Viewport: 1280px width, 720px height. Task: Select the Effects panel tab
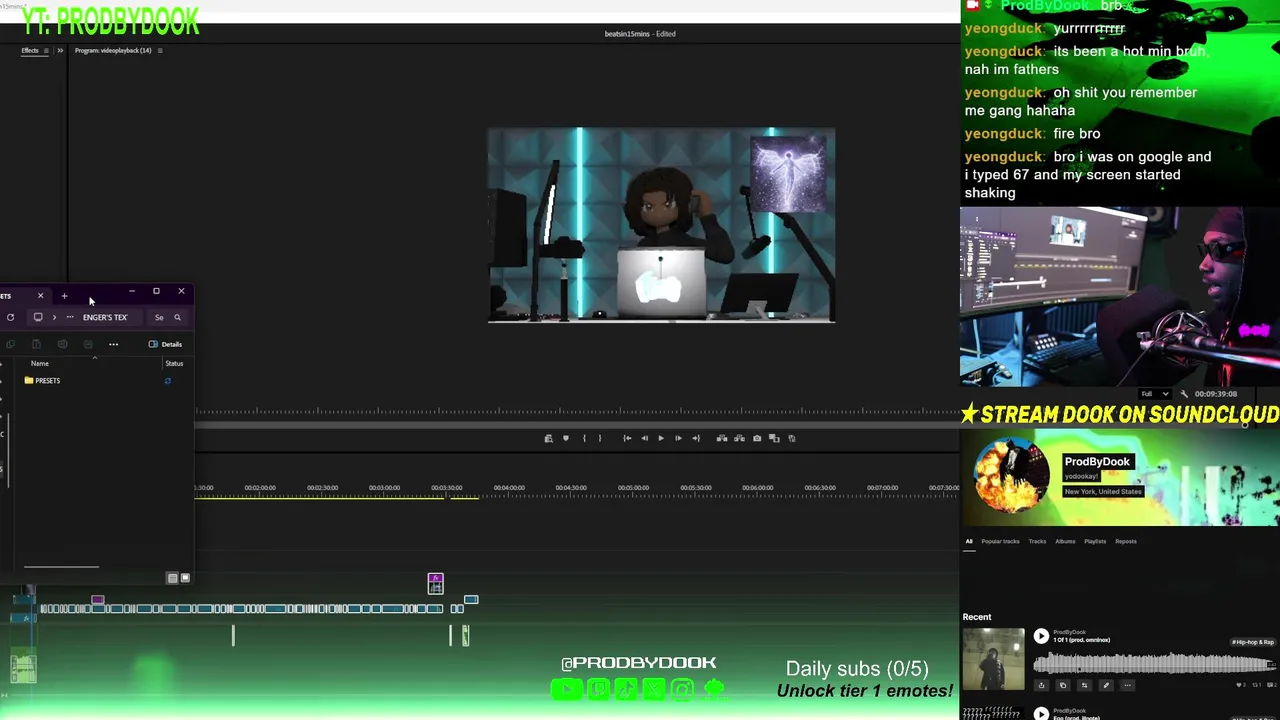30,50
